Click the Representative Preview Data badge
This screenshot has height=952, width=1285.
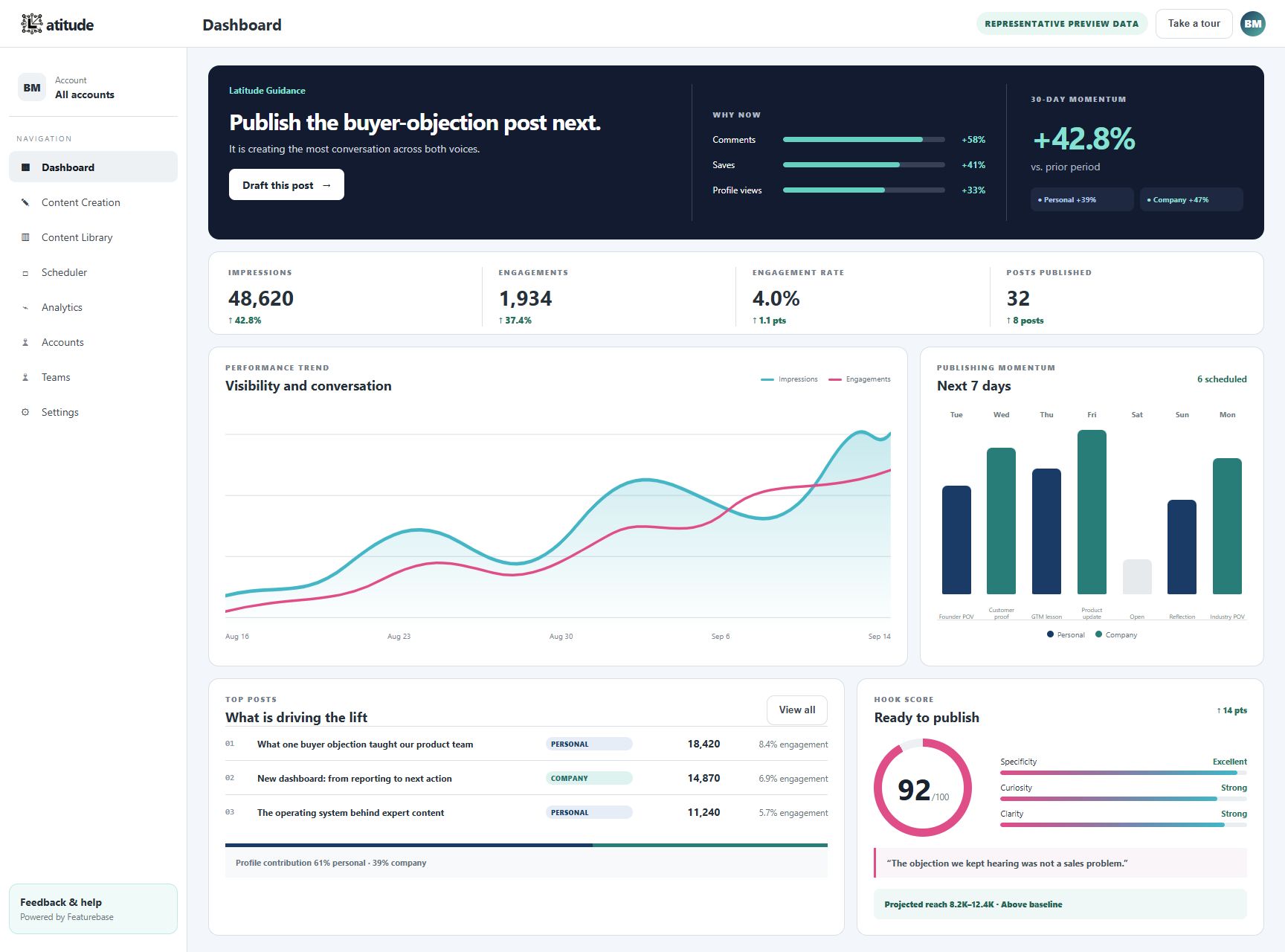pyautogui.click(x=1061, y=24)
